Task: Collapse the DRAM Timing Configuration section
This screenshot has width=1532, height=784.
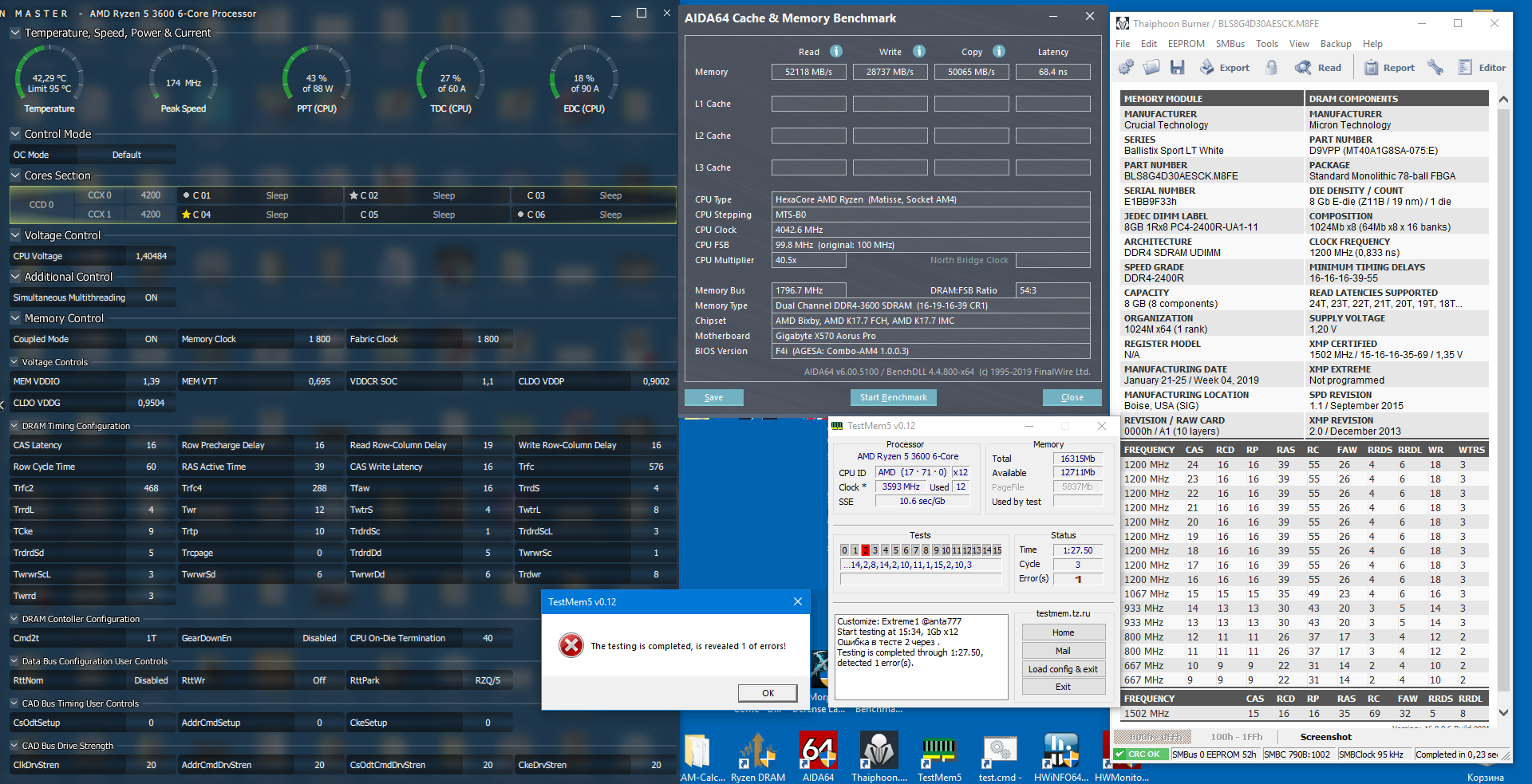Action: pos(14,426)
